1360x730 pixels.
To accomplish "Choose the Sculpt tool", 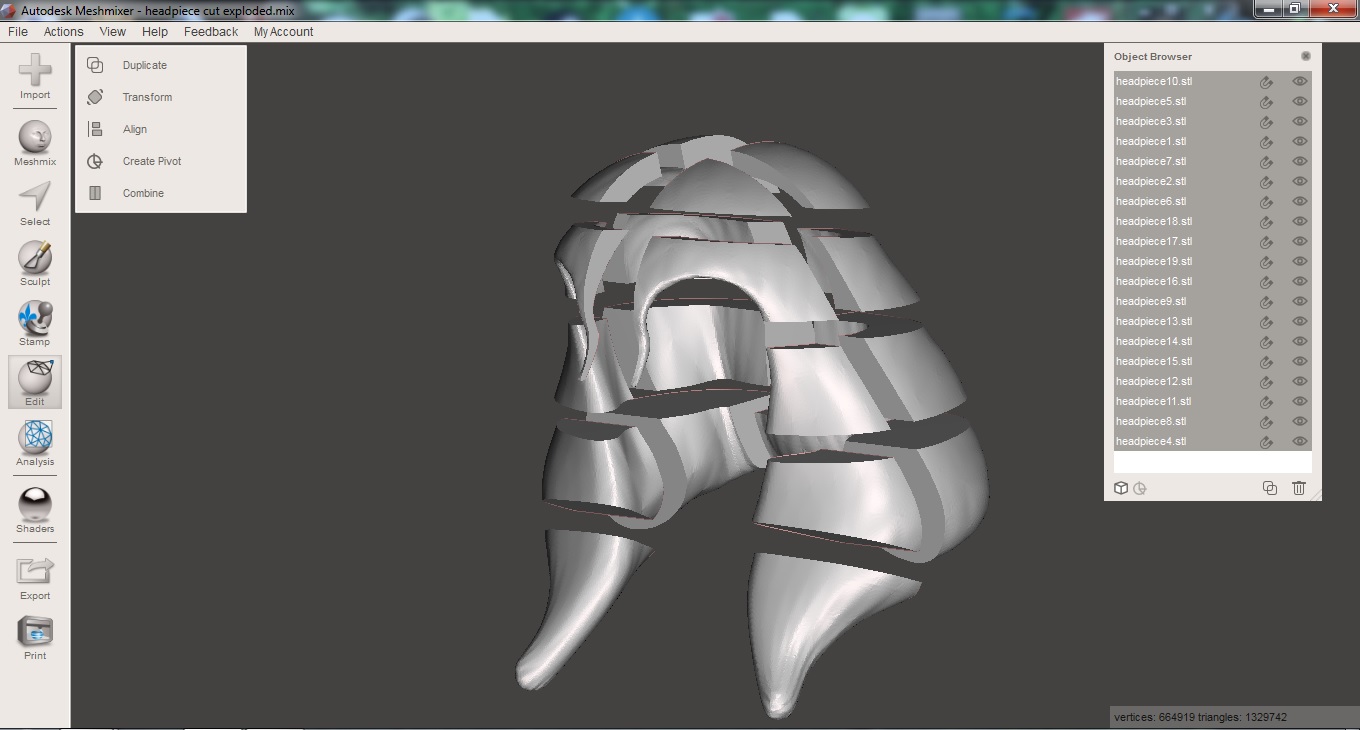I will click(x=35, y=257).
